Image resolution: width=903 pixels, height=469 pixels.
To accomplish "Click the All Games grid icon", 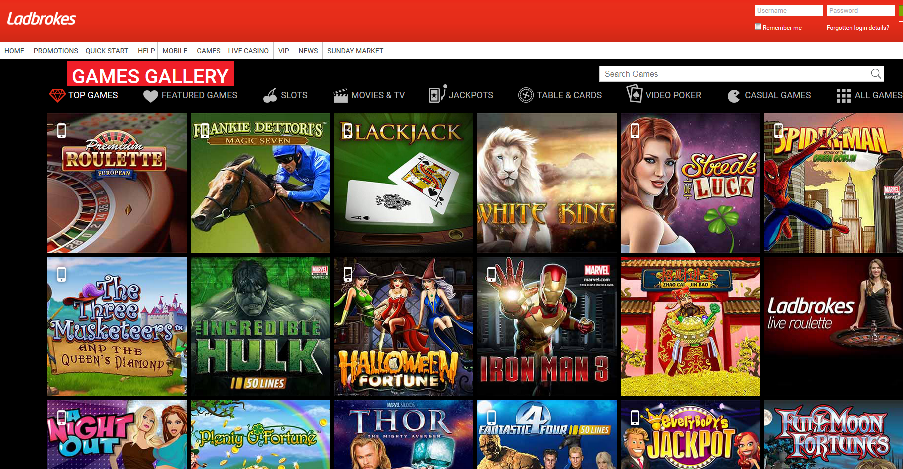I will point(844,96).
